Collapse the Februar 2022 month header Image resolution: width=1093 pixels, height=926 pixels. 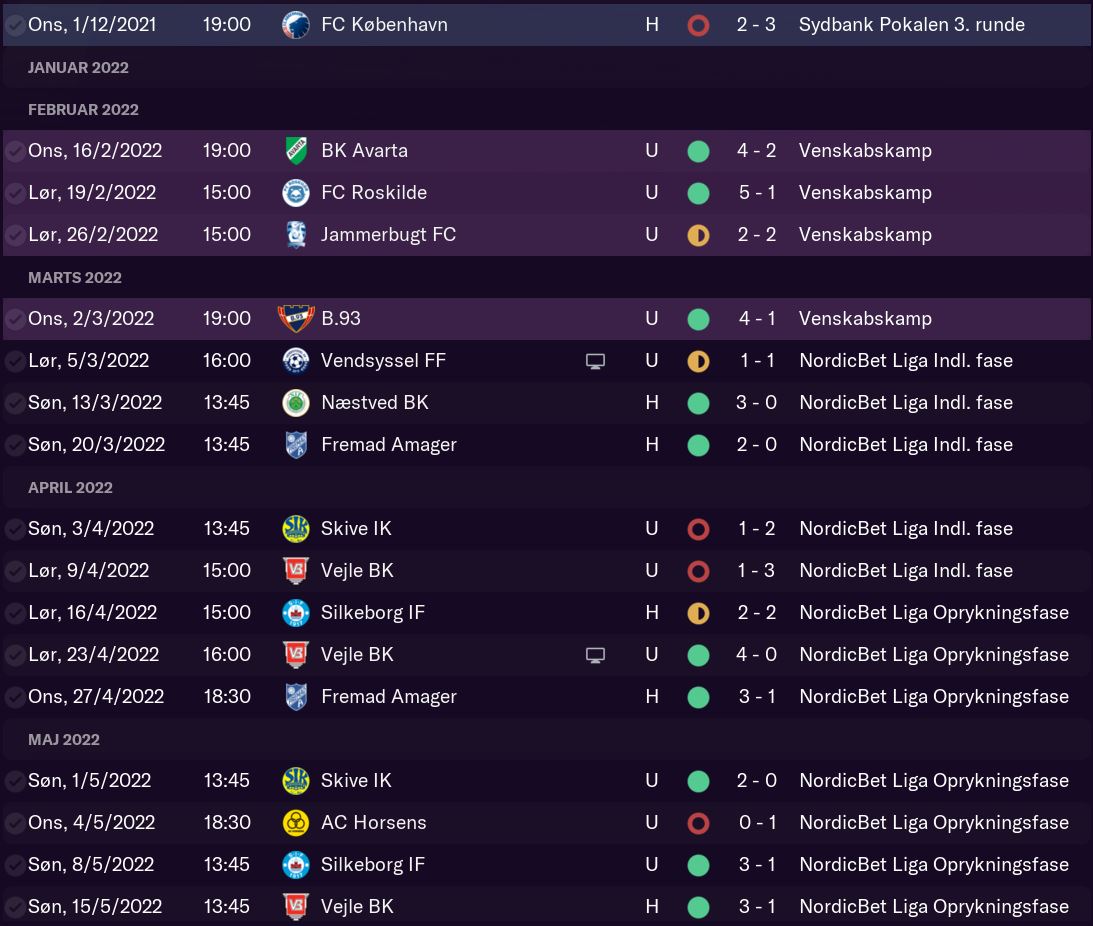[x=83, y=109]
